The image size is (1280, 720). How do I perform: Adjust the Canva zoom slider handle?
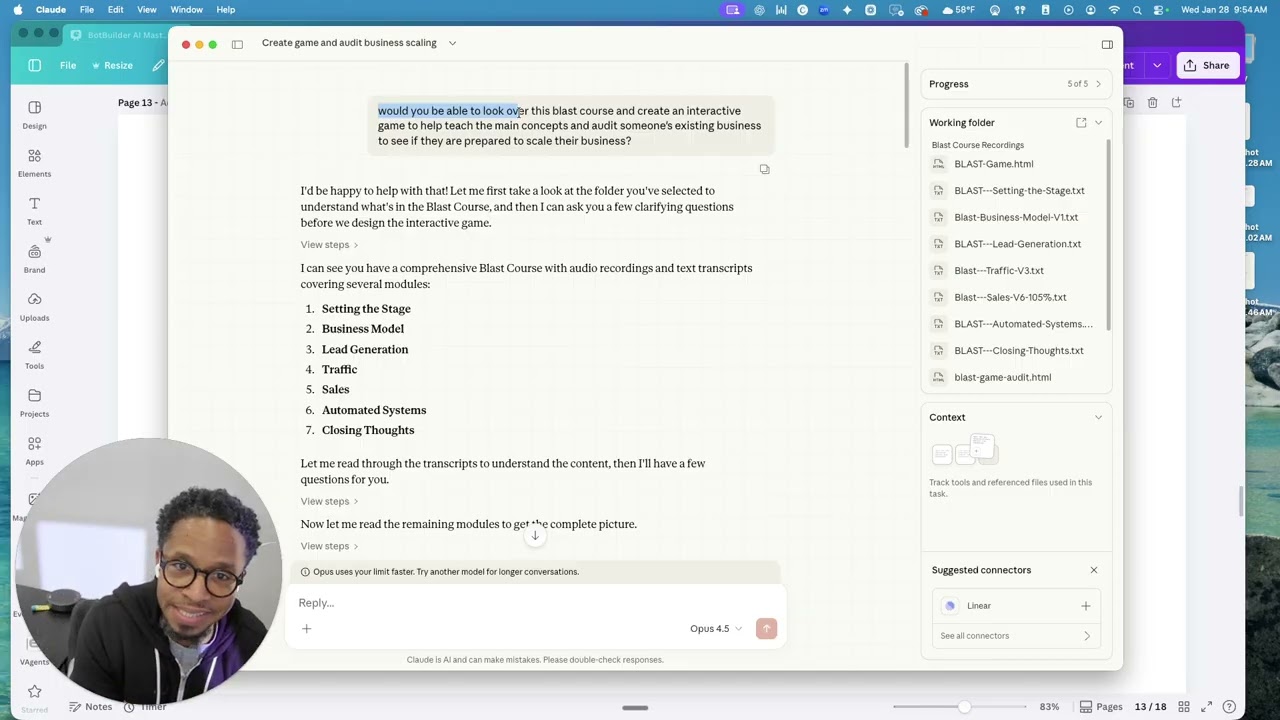point(964,707)
